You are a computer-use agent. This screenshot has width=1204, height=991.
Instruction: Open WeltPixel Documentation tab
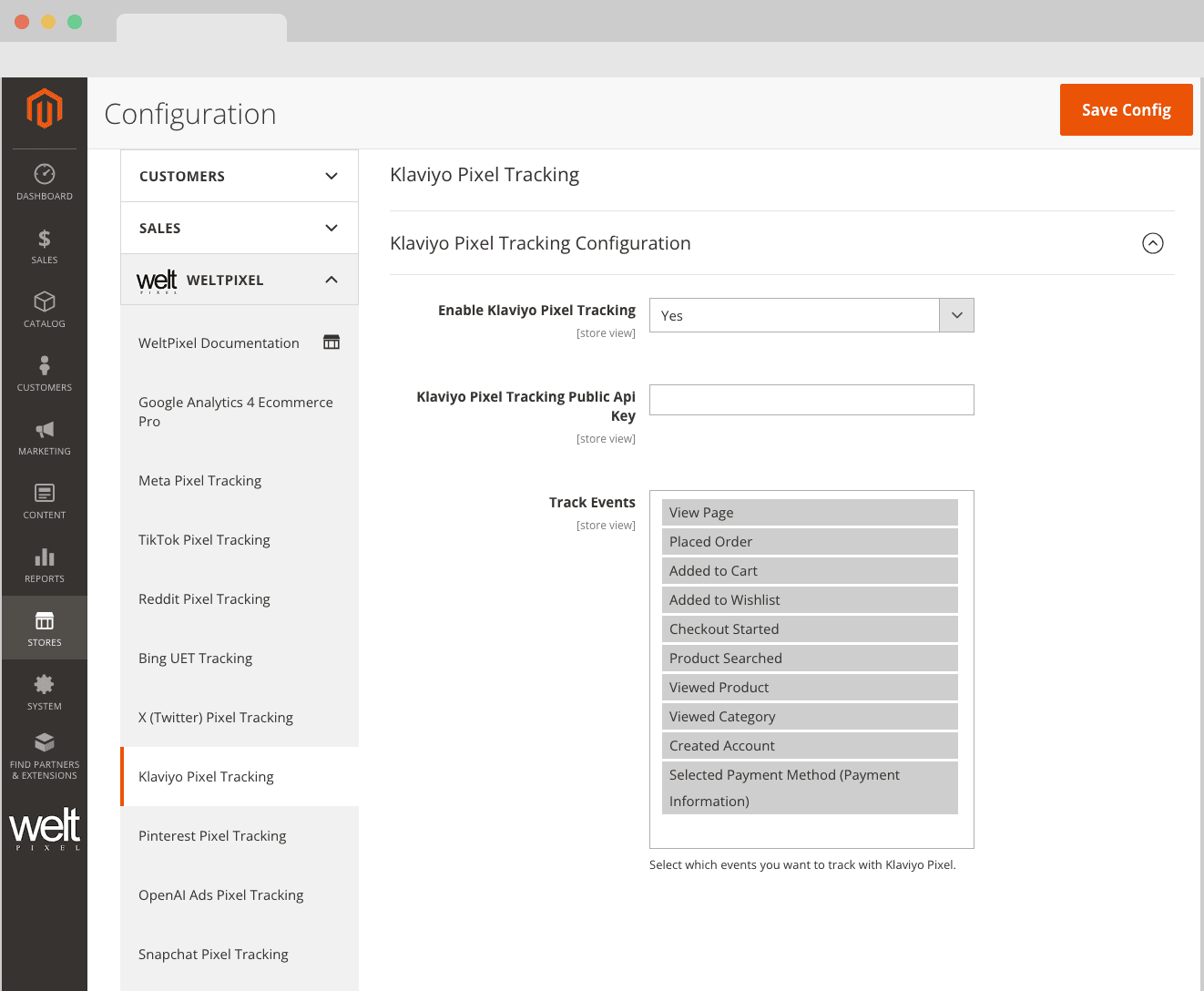[240, 343]
